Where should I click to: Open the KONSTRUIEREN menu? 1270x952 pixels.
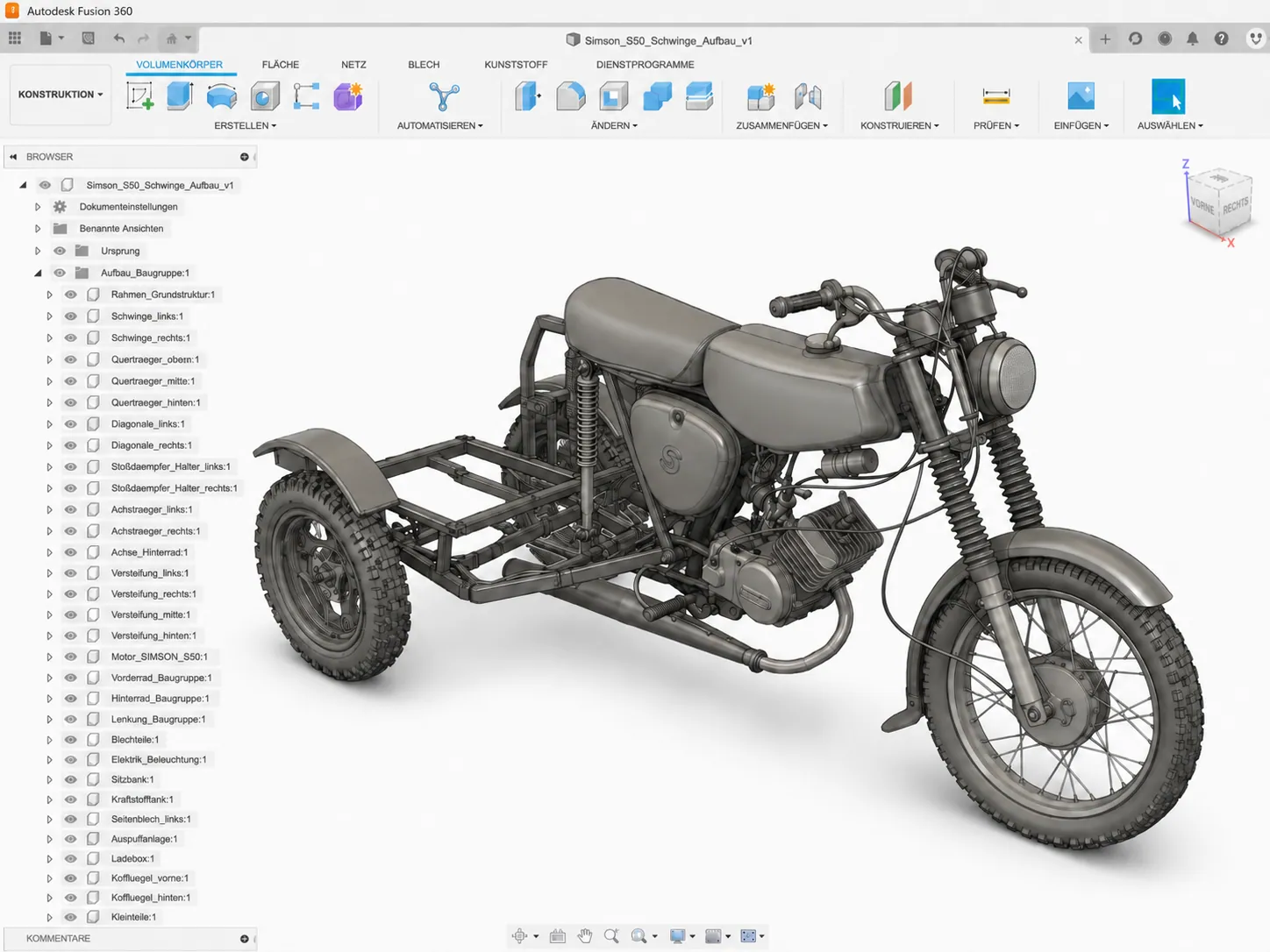tap(900, 125)
